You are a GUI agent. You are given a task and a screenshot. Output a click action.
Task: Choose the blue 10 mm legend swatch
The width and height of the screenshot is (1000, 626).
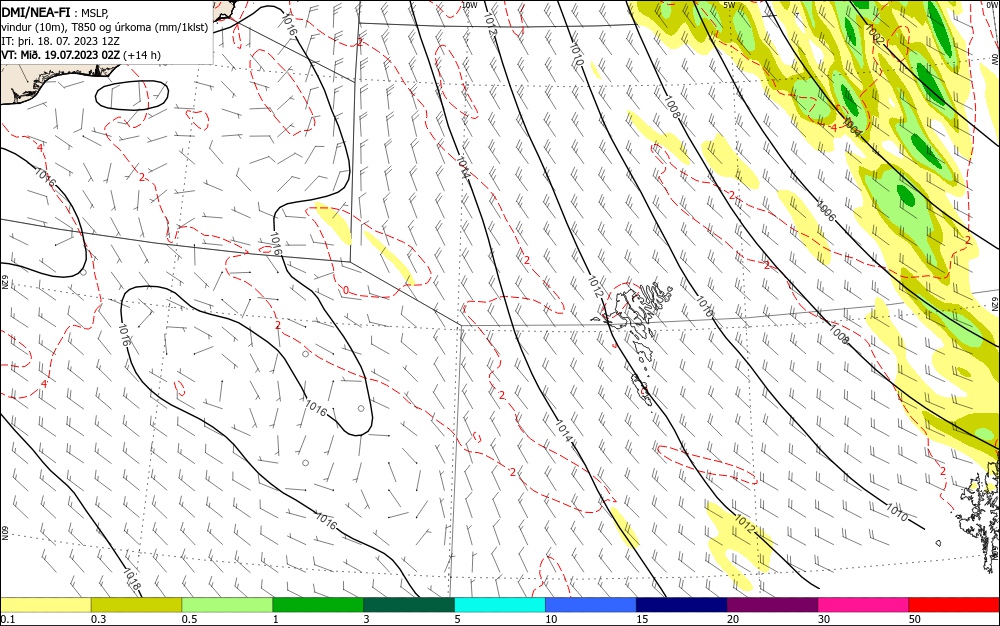(x=591, y=605)
